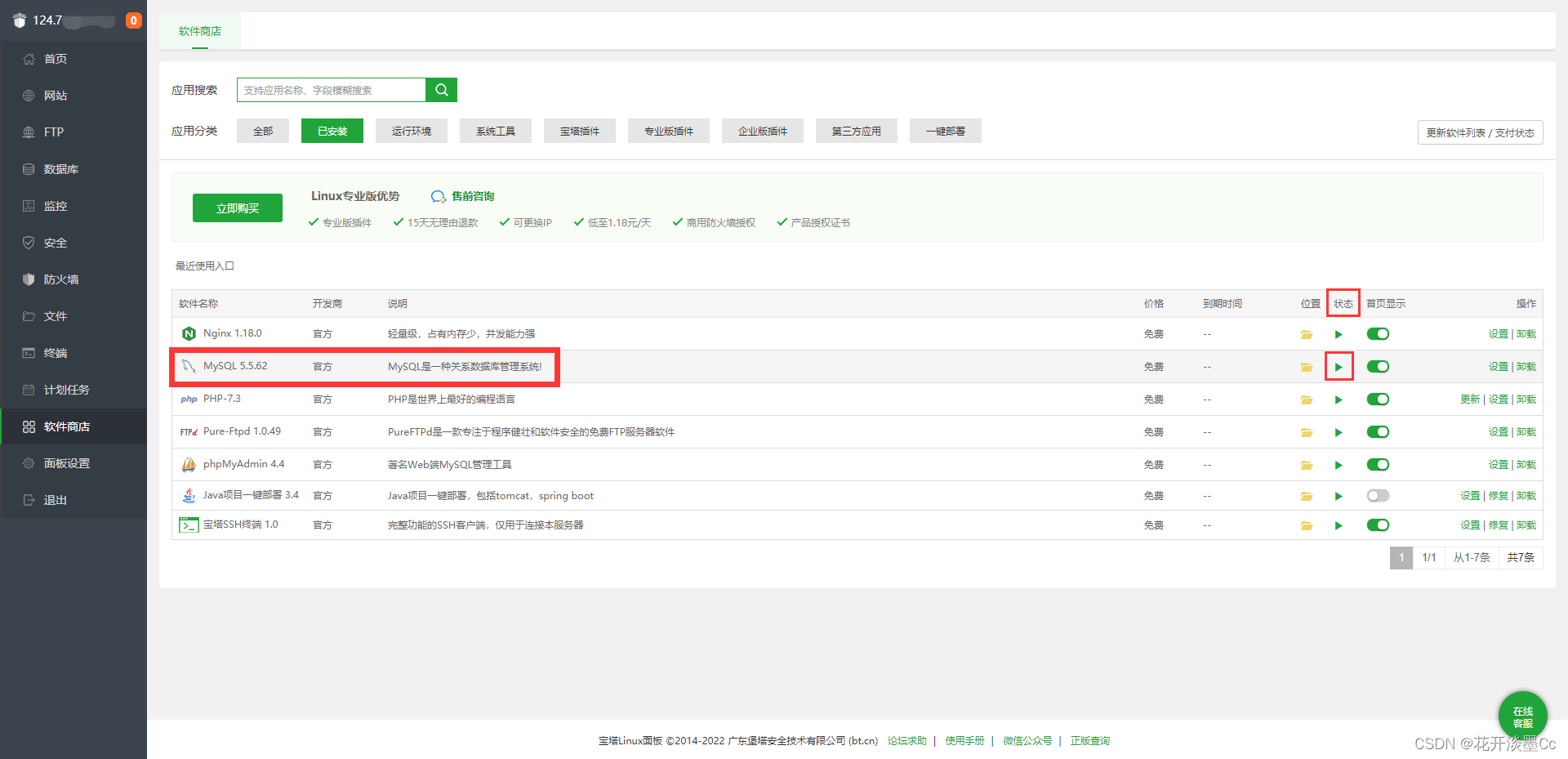This screenshot has height=759, width=1568.
Task: Open 防火墙 in the sidebar
Action: 73,279
